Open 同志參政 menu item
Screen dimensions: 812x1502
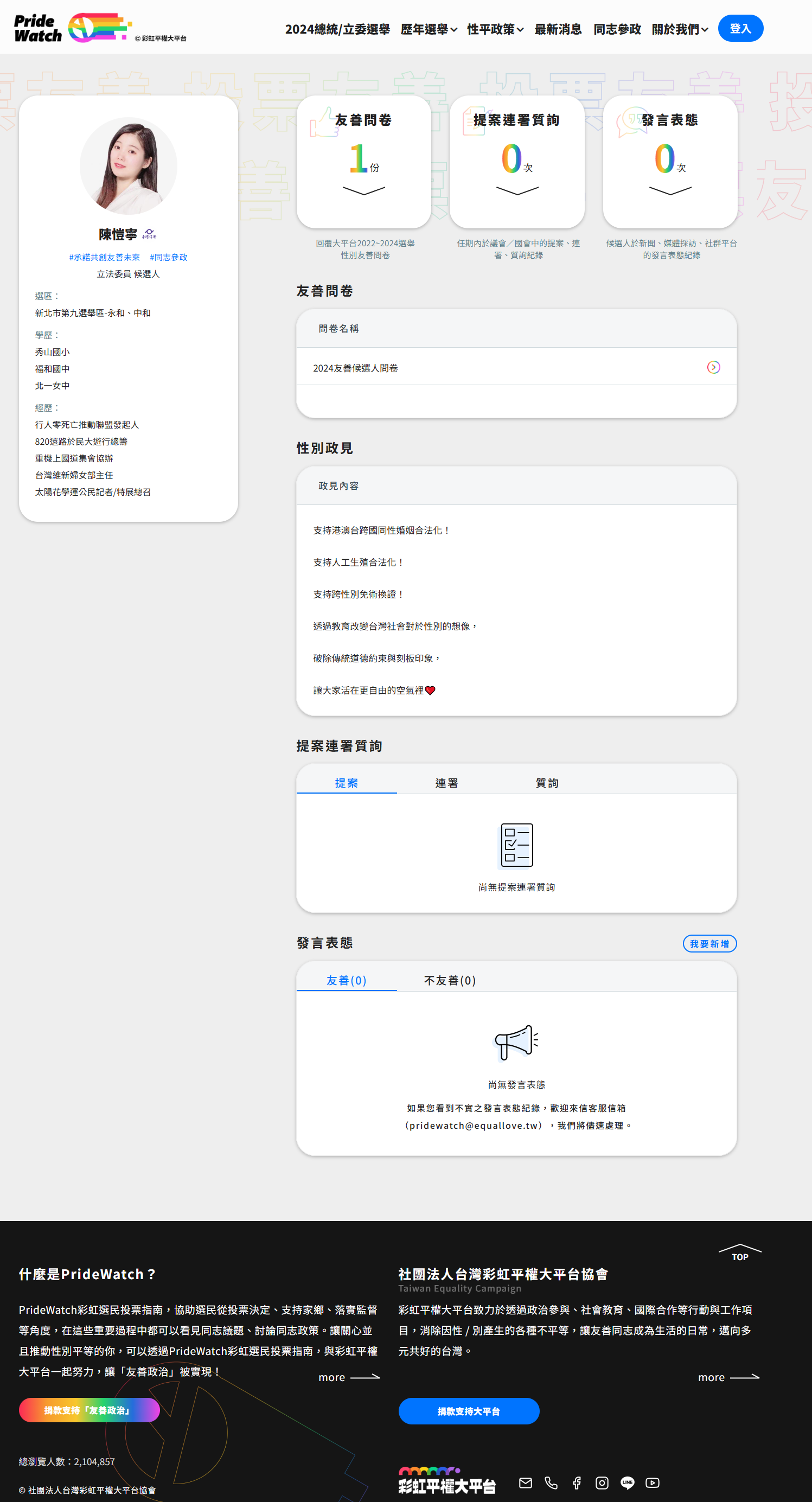click(617, 29)
